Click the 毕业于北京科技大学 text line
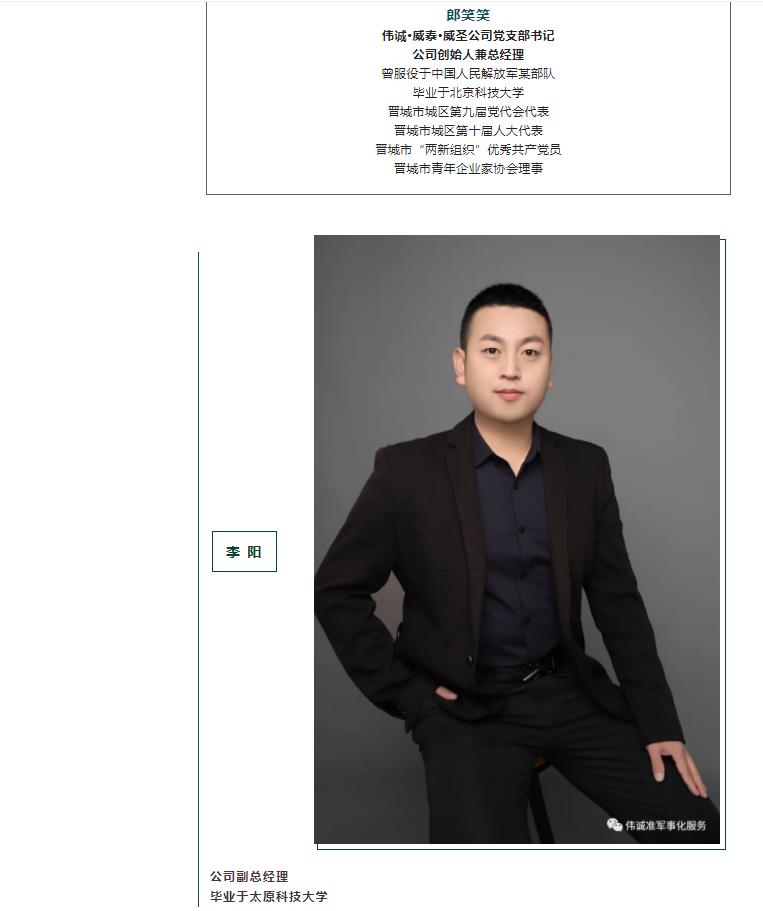 coord(468,92)
